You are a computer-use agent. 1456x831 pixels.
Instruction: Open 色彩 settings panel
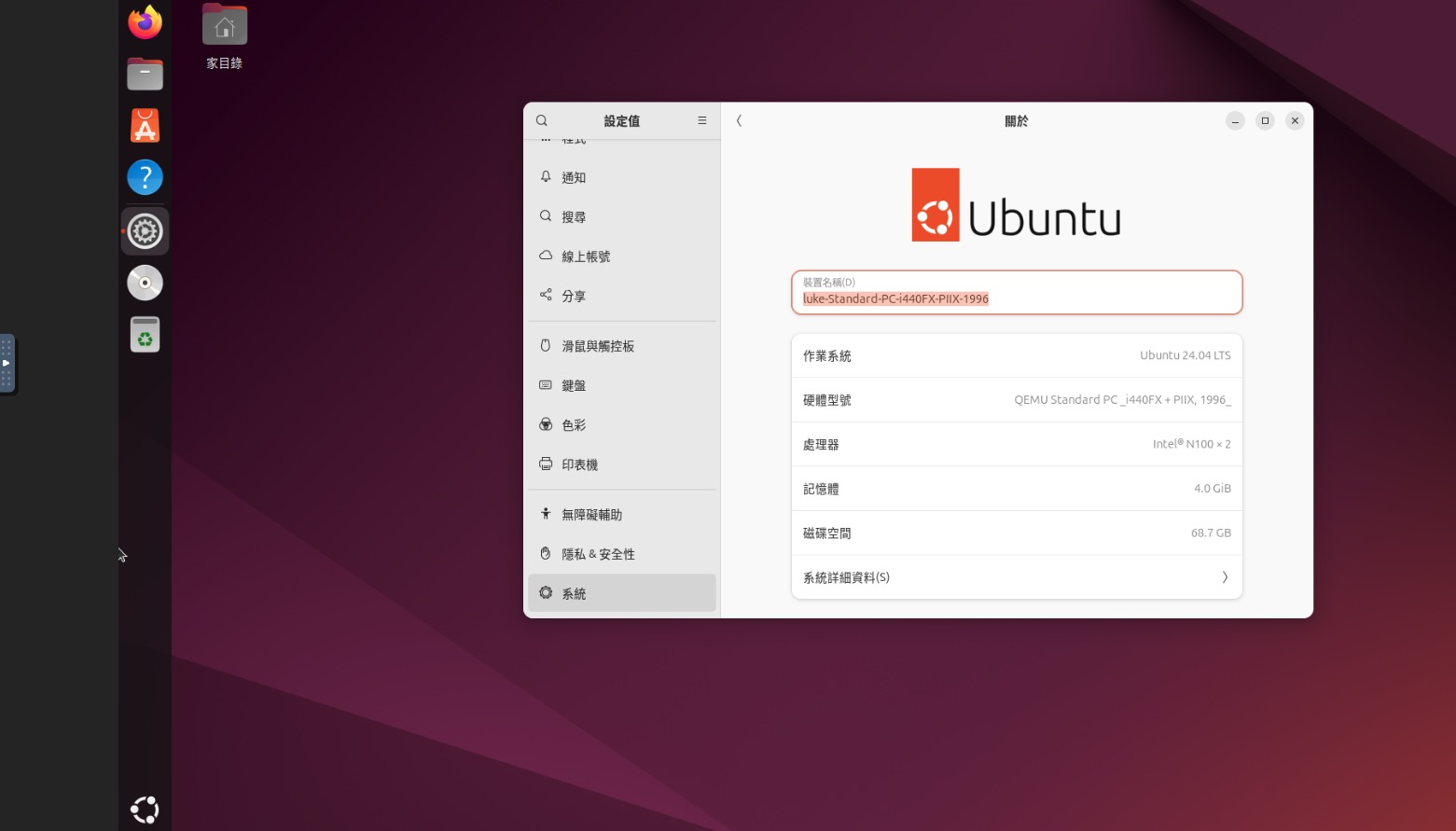[x=622, y=425]
